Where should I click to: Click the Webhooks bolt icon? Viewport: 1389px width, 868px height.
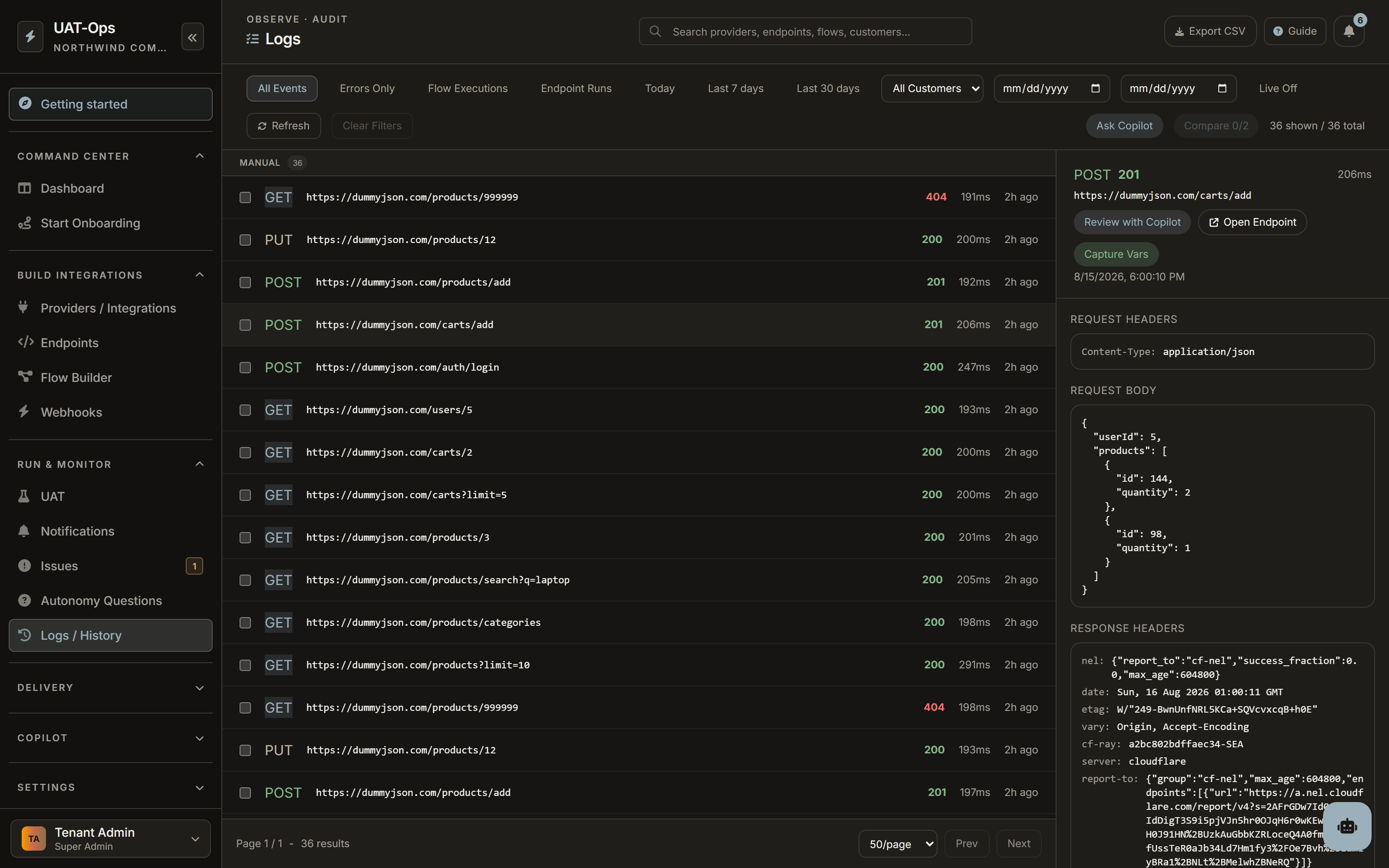(23, 411)
